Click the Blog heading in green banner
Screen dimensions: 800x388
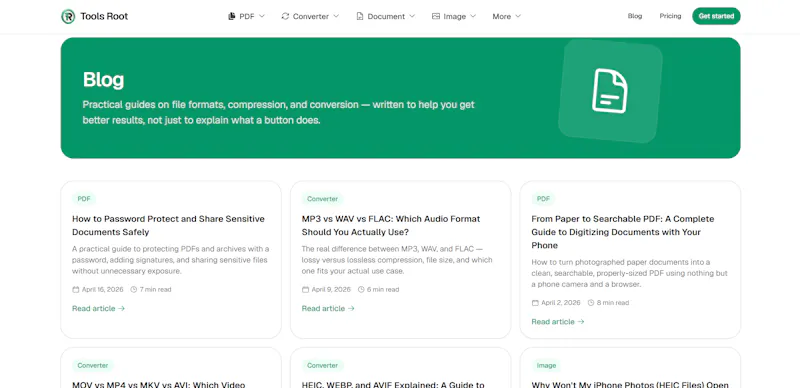(x=104, y=80)
